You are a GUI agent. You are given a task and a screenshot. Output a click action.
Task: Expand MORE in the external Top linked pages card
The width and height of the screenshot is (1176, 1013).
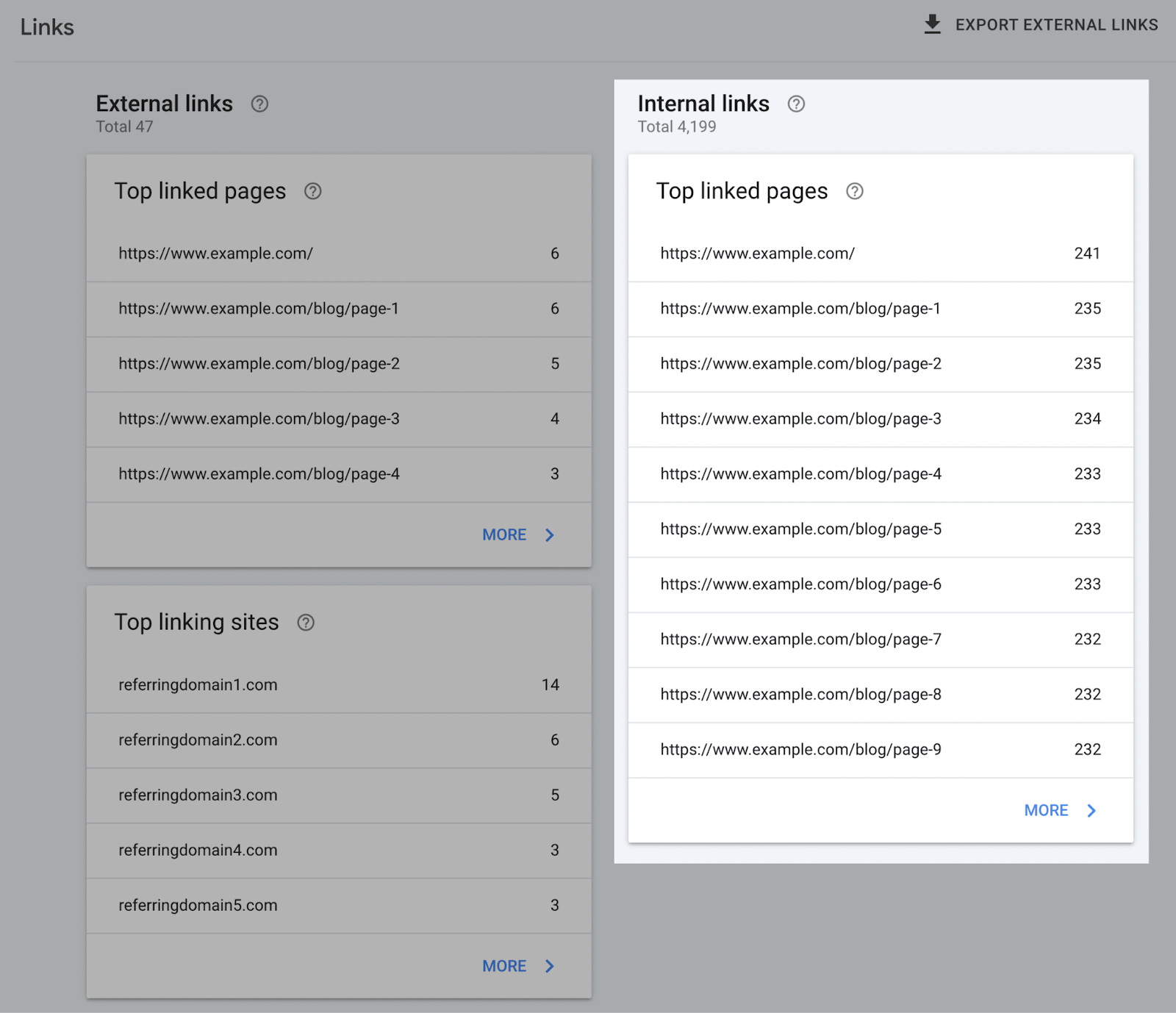tap(504, 534)
